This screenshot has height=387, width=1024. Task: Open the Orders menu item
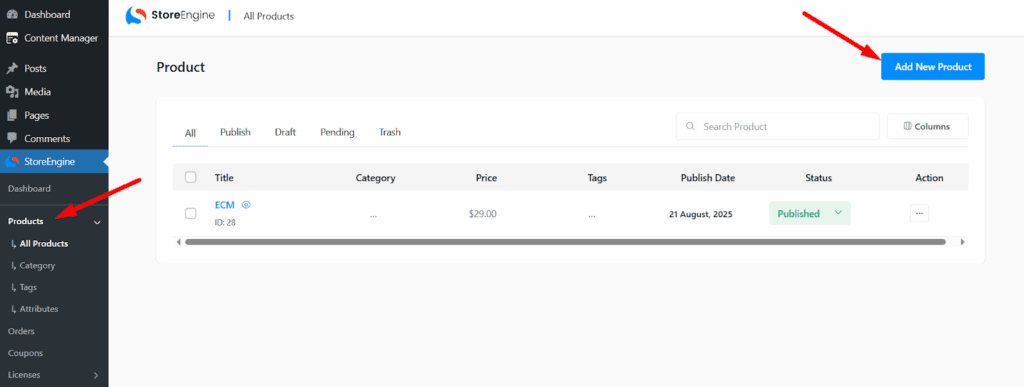coord(21,332)
